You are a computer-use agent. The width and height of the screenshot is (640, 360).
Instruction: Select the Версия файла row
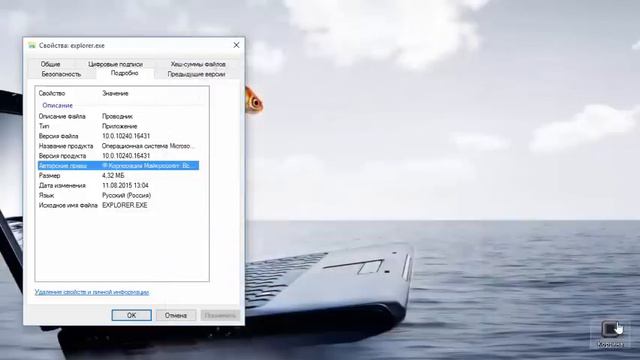click(118, 136)
